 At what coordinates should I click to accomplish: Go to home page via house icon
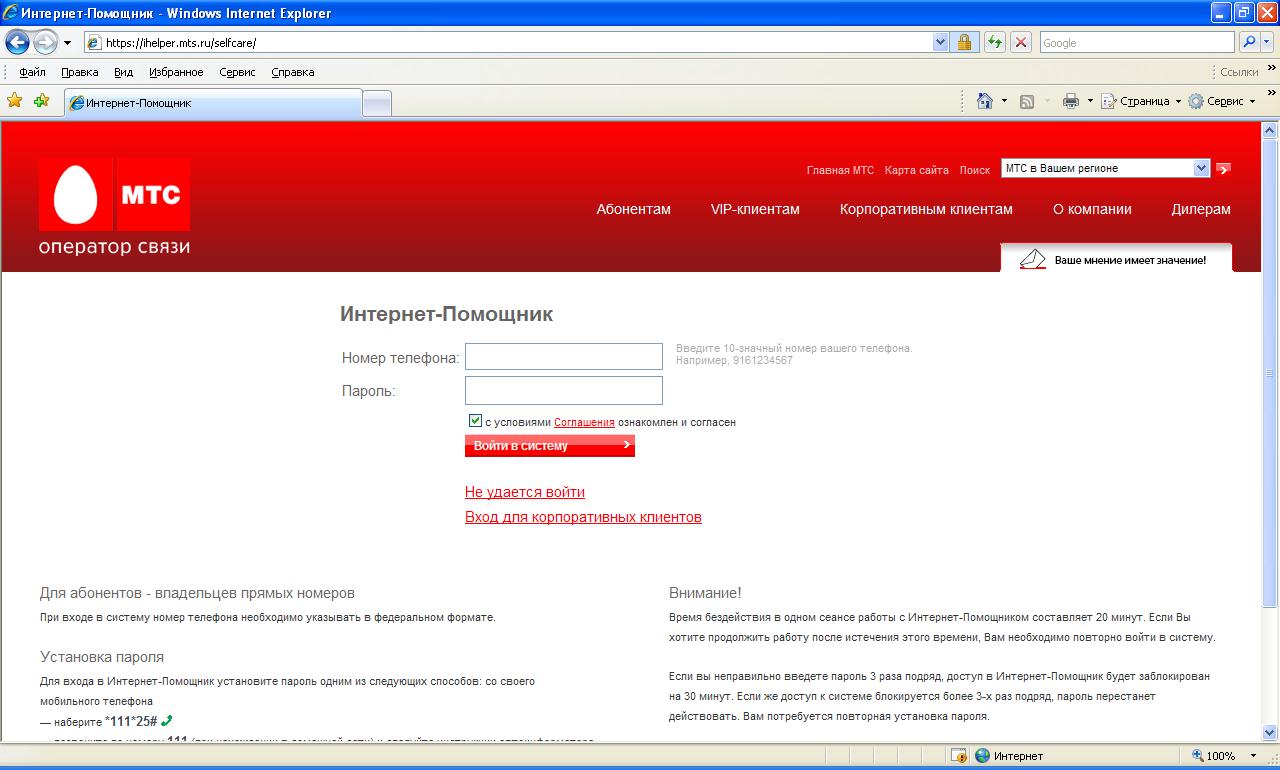[985, 101]
